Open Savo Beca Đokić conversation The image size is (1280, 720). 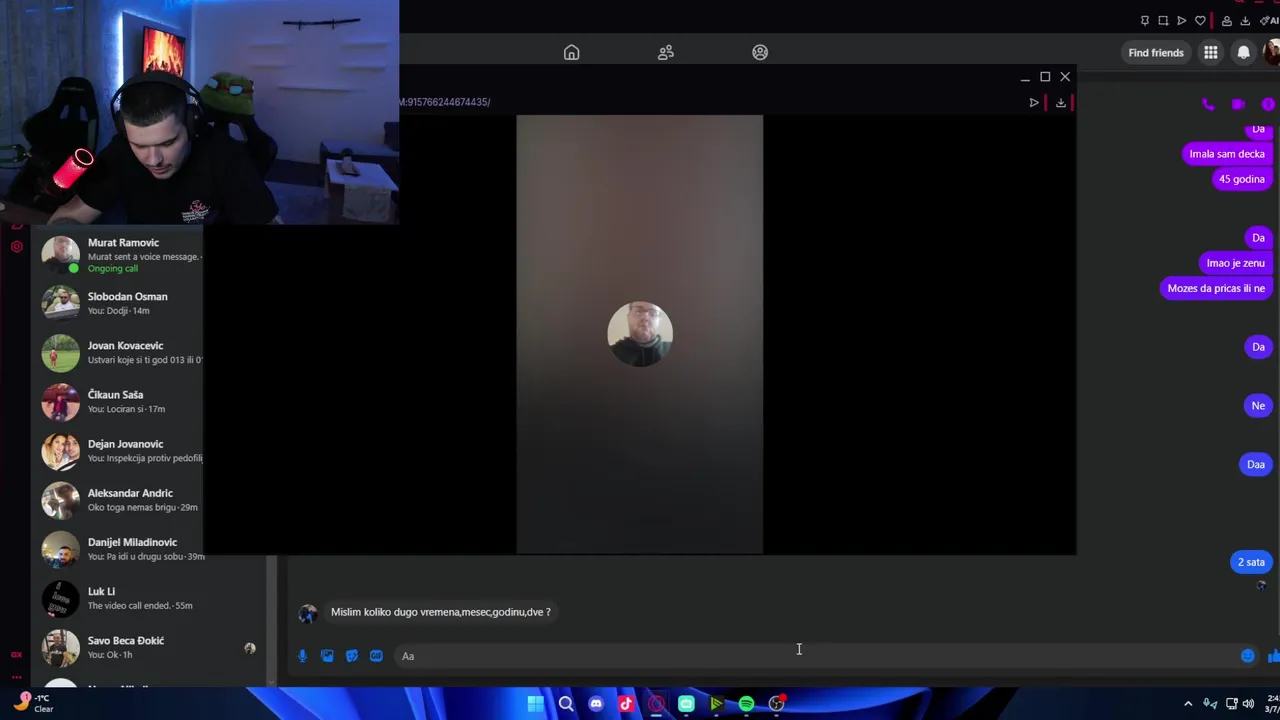point(150,646)
